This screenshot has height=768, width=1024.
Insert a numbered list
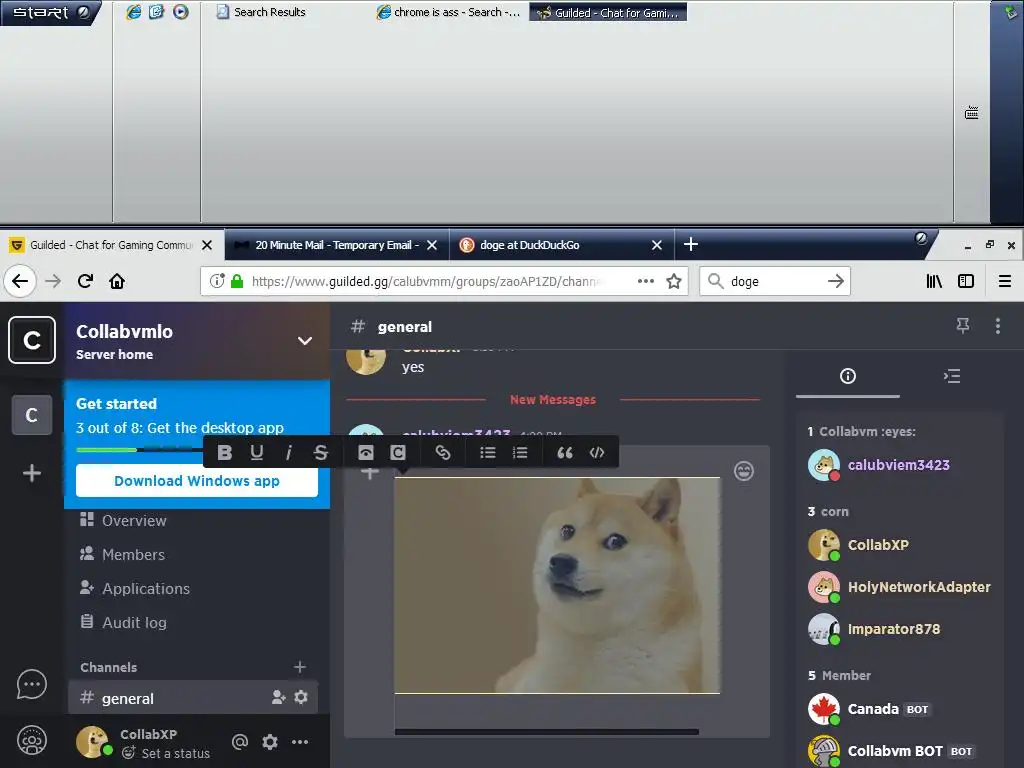(520, 452)
